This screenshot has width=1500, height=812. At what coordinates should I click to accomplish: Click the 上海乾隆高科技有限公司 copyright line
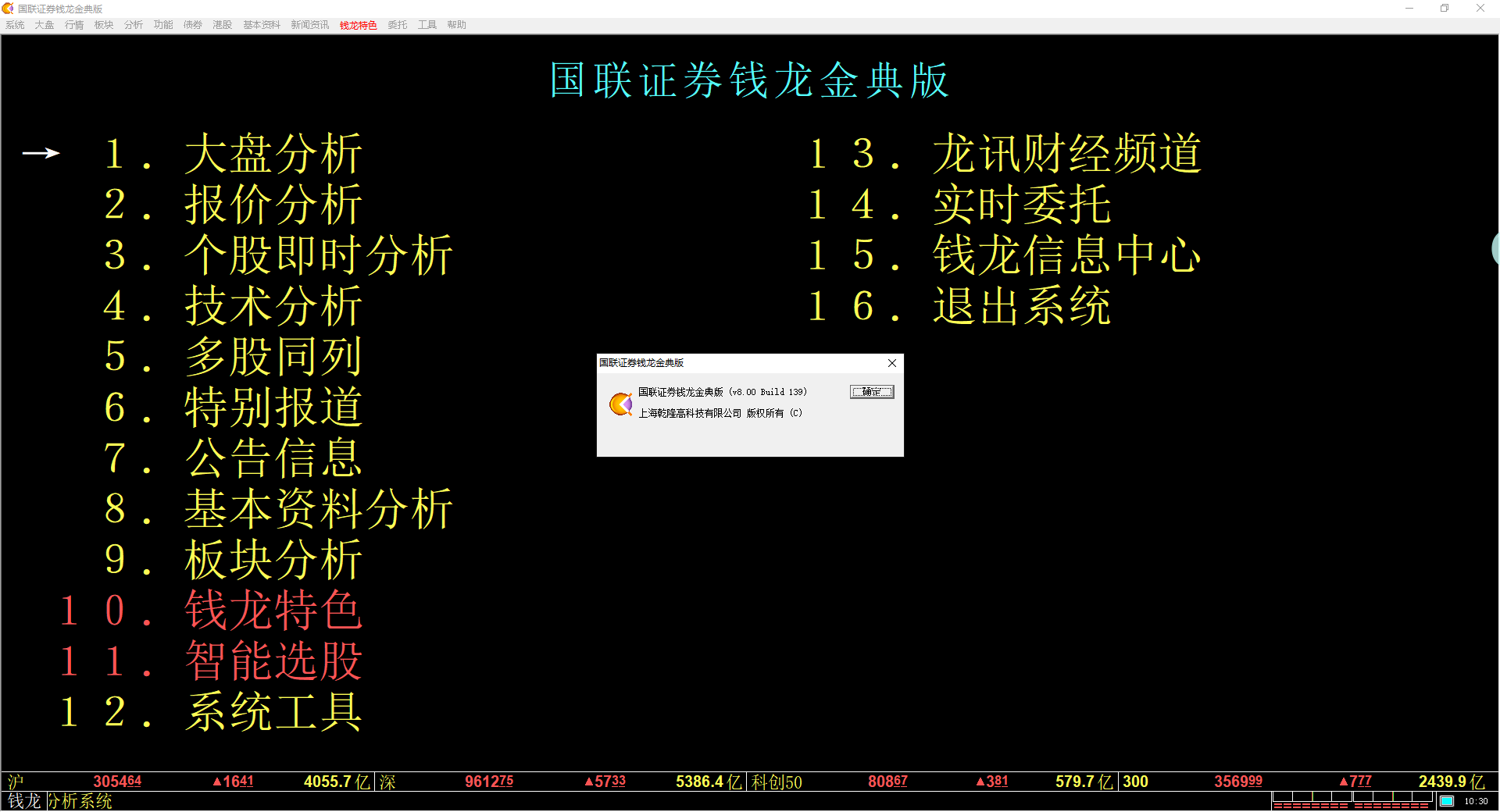pos(720,413)
